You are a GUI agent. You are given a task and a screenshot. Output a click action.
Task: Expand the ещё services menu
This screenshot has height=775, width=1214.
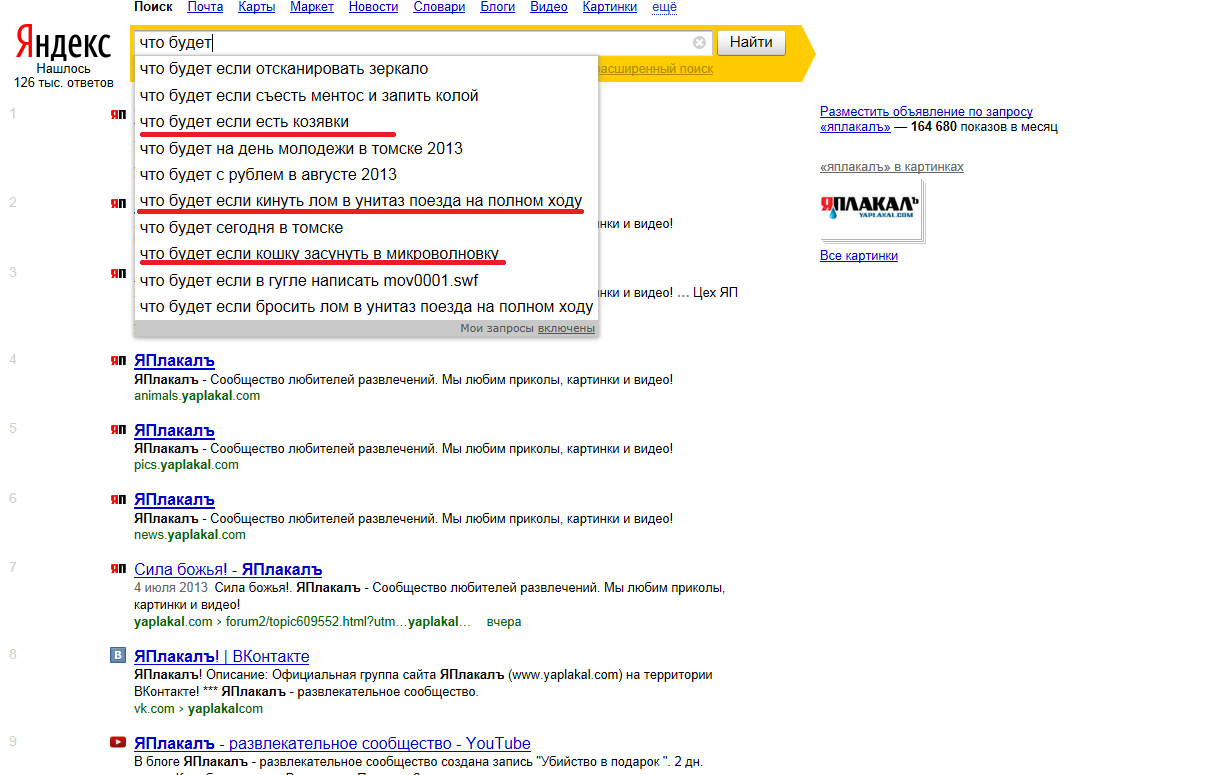[x=664, y=7]
